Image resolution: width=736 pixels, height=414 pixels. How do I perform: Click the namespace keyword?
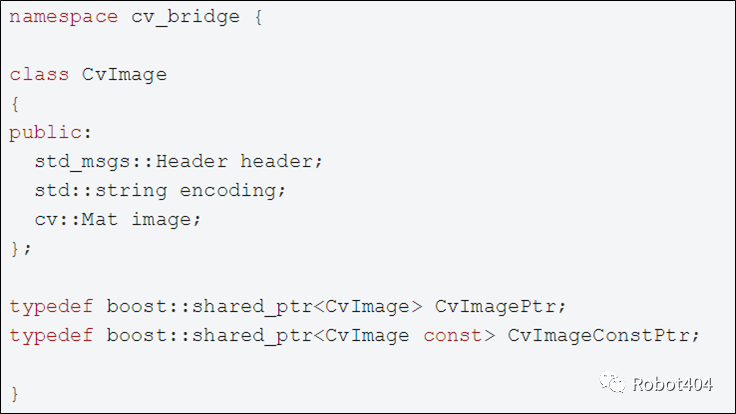63,17
